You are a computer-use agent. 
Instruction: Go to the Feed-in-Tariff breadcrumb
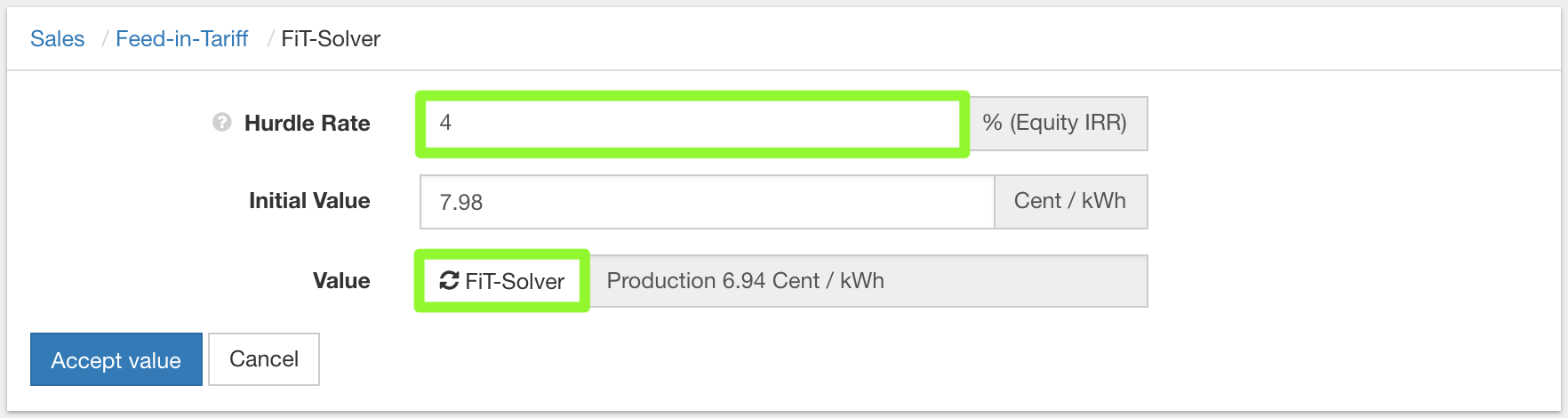(181, 39)
